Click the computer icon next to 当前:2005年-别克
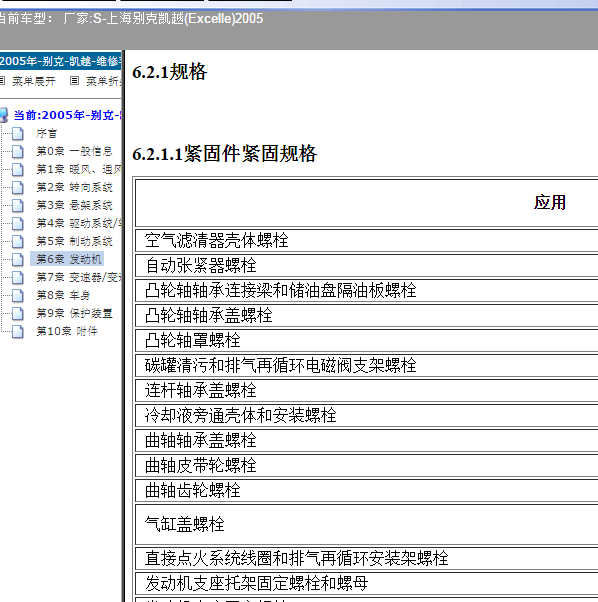The height and width of the screenshot is (602, 598). click(x=3, y=115)
